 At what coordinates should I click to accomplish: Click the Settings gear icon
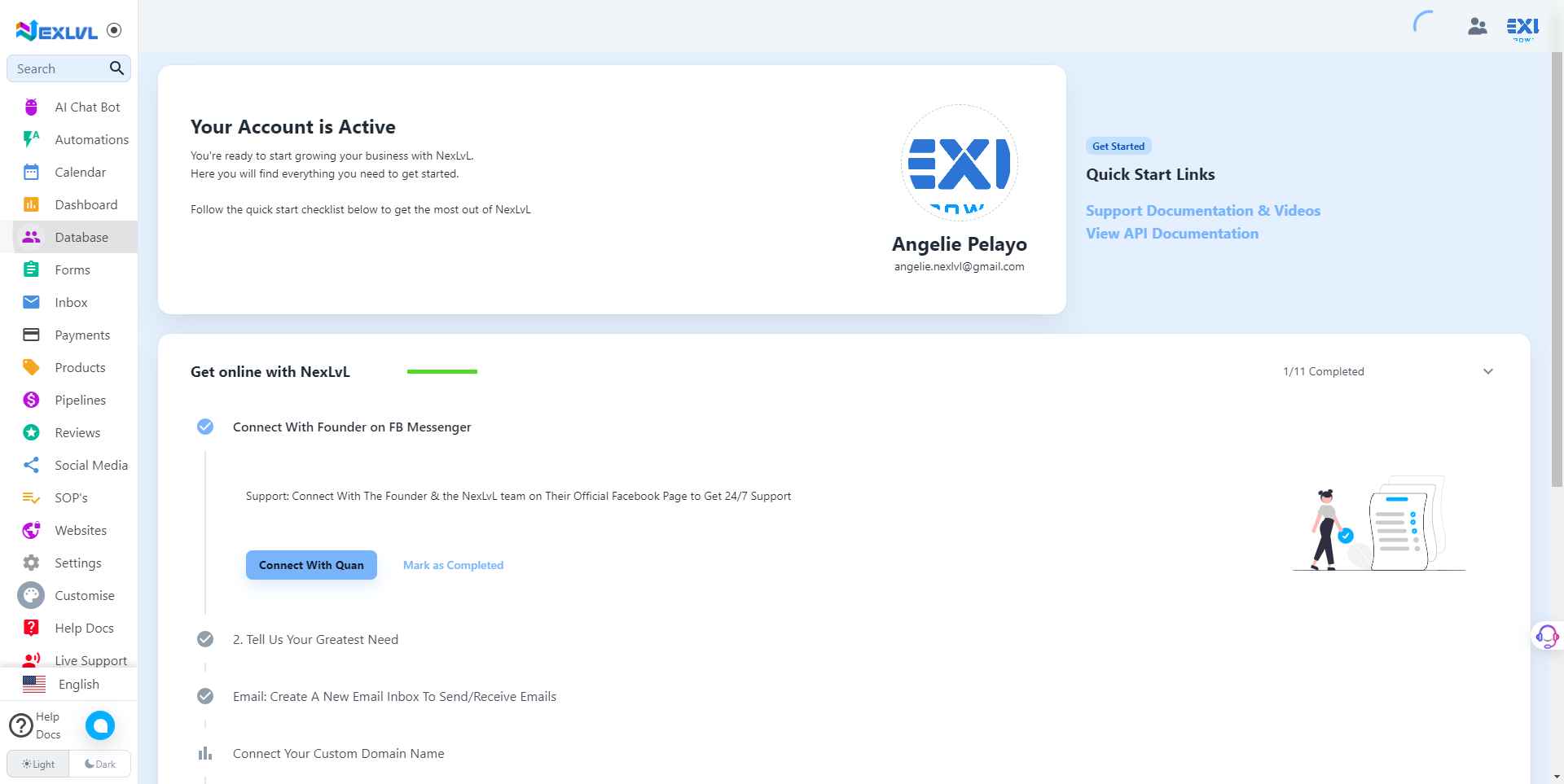(x=31, y=563)
